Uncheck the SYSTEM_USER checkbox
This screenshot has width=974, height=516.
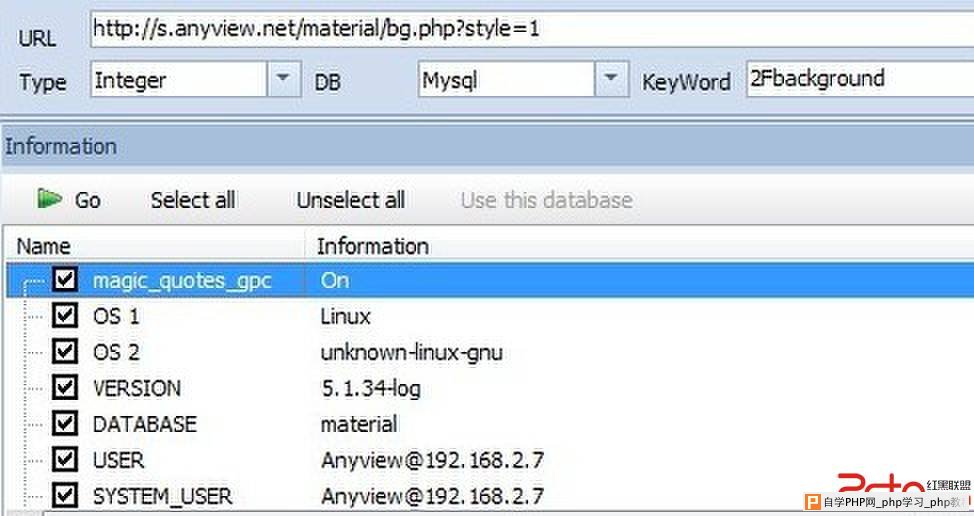click(x=65, y=496)
